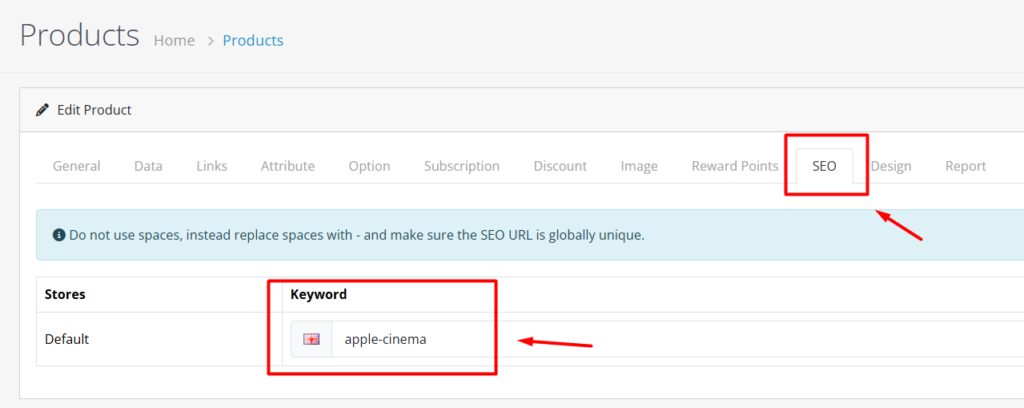
Task: Open the General tab
Action: coord(76,166)
